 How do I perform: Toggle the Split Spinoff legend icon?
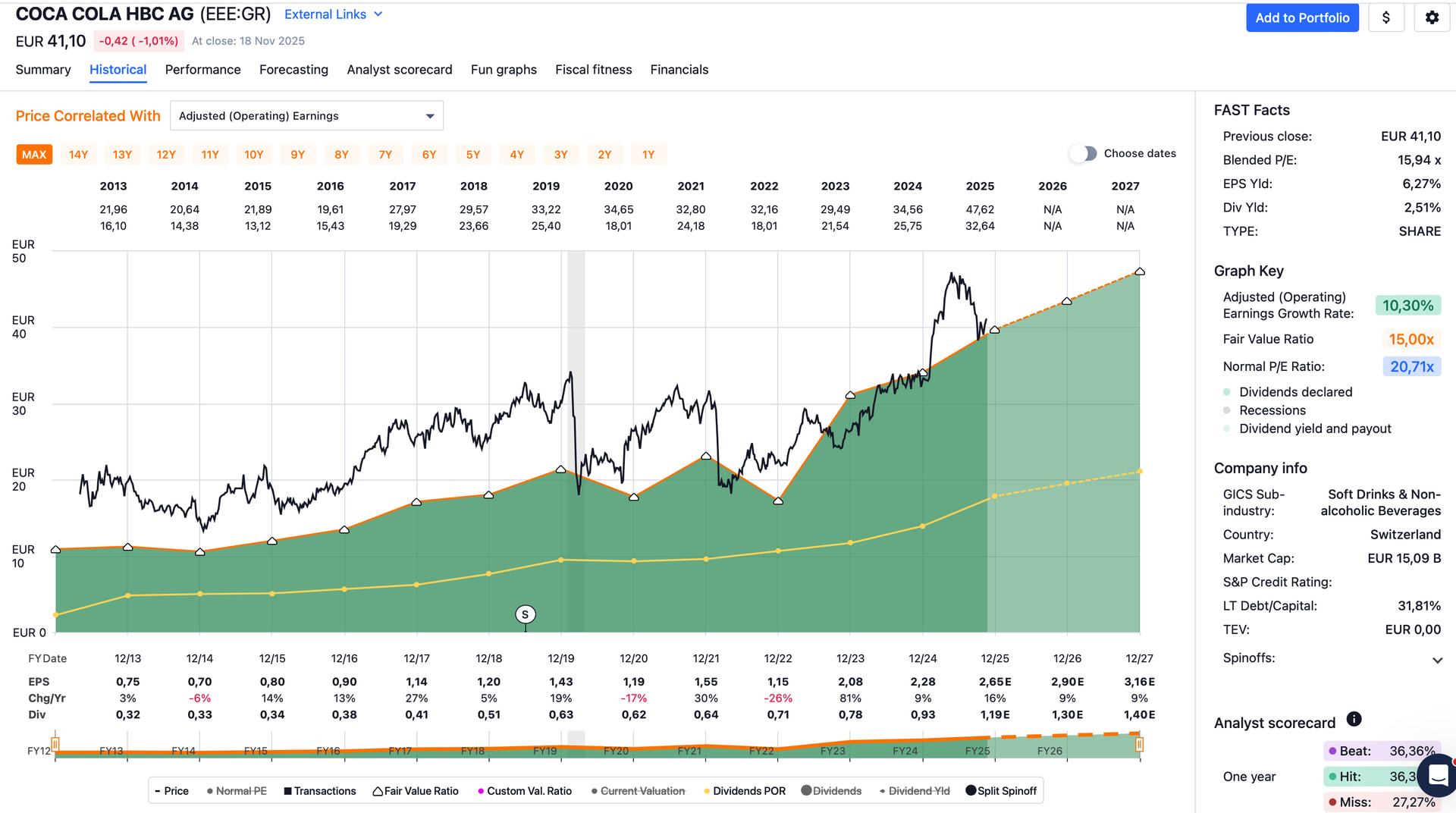point(971,790)
